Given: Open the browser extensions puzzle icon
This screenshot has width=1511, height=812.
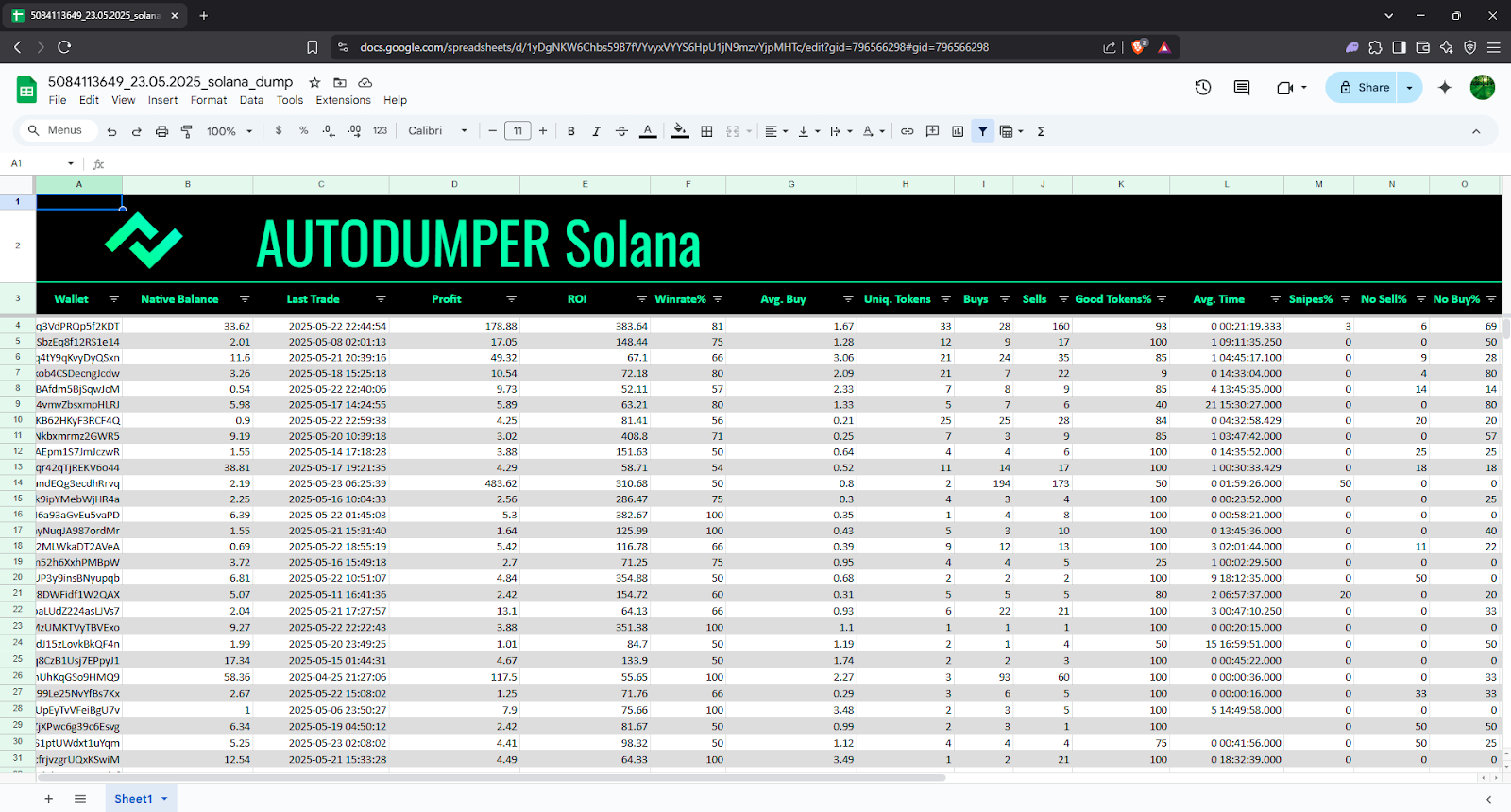Looking at the screenshot, I should (x=1375, y=47).
